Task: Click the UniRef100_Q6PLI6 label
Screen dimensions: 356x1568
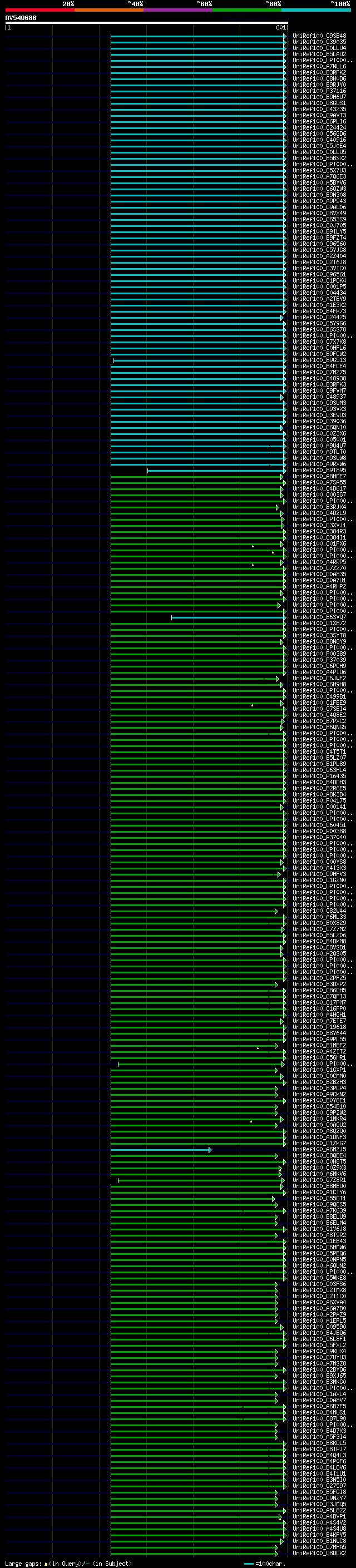Action: [319, 122]
